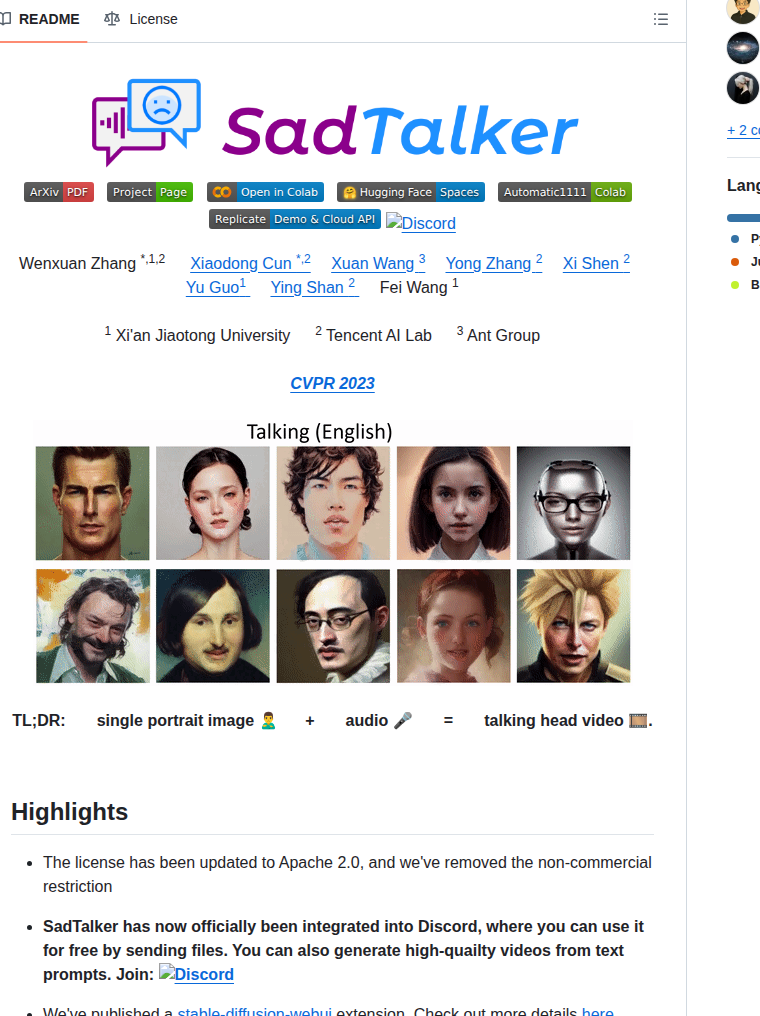
Task: Click the SadTalker logo banner
Action: 333,123
